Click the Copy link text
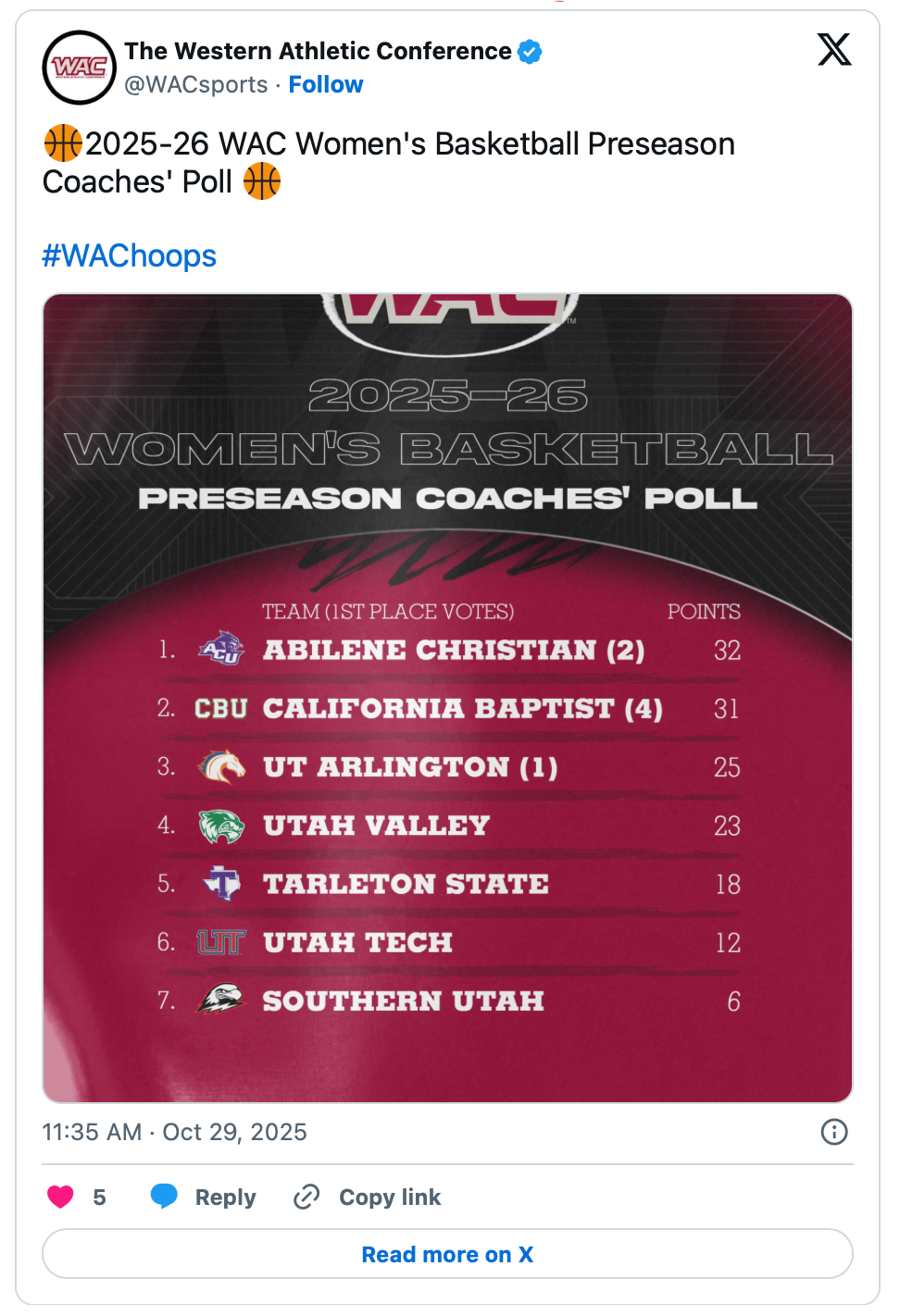 click(x=390, y=1198)
